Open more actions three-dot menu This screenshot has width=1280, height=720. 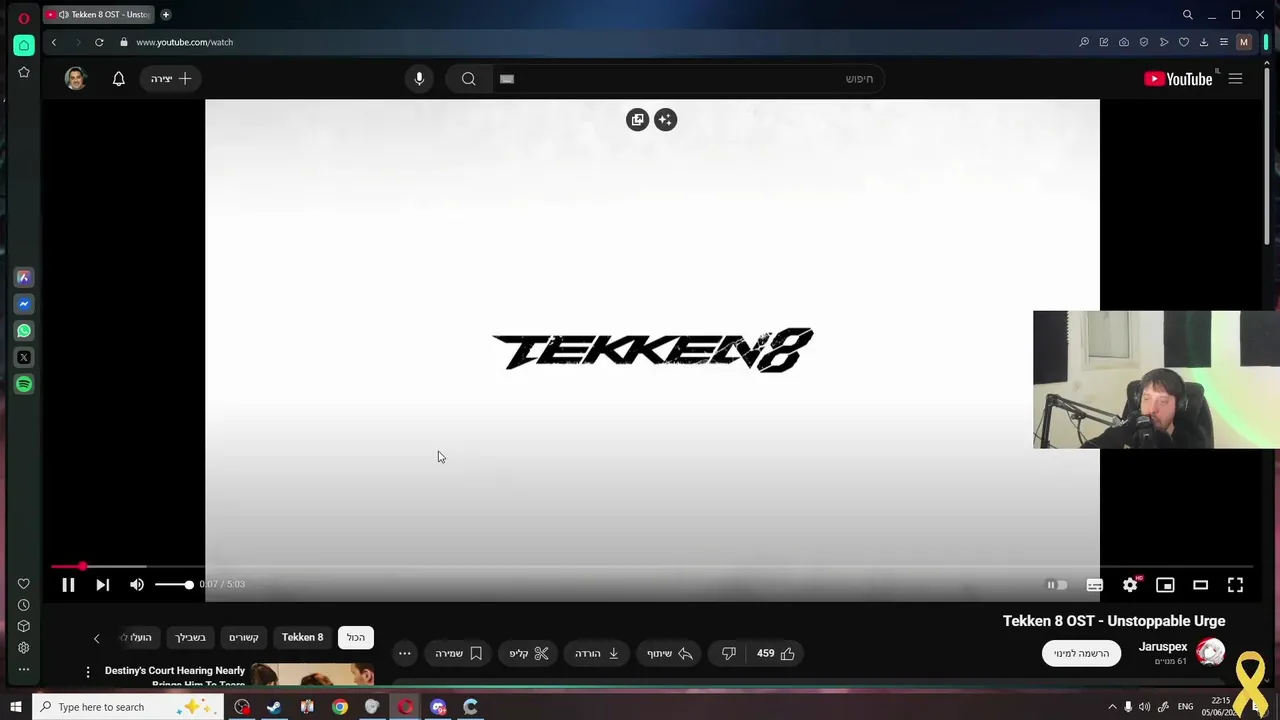[x=404, y=653]
